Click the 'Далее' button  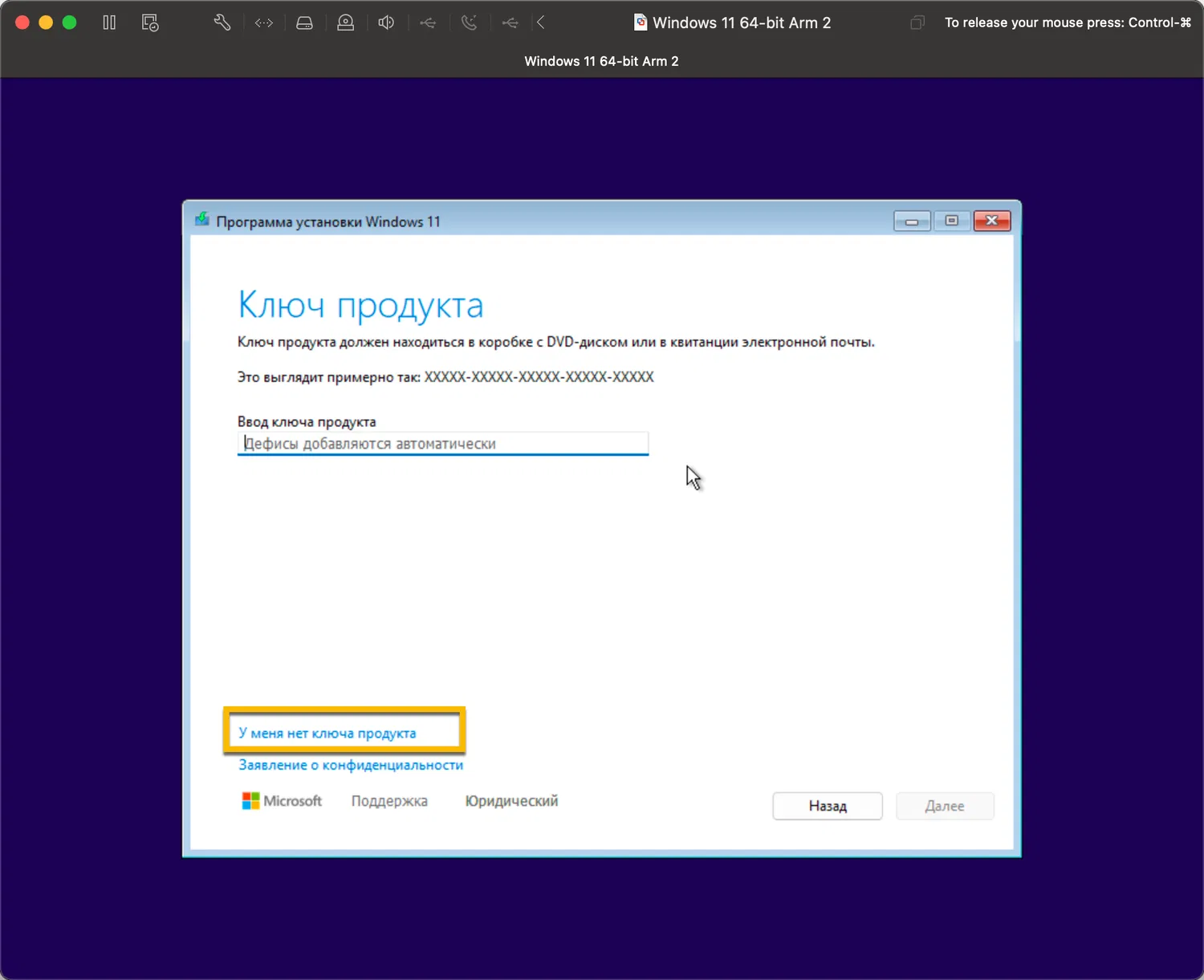pyautogui.click(x=945, y=806)
